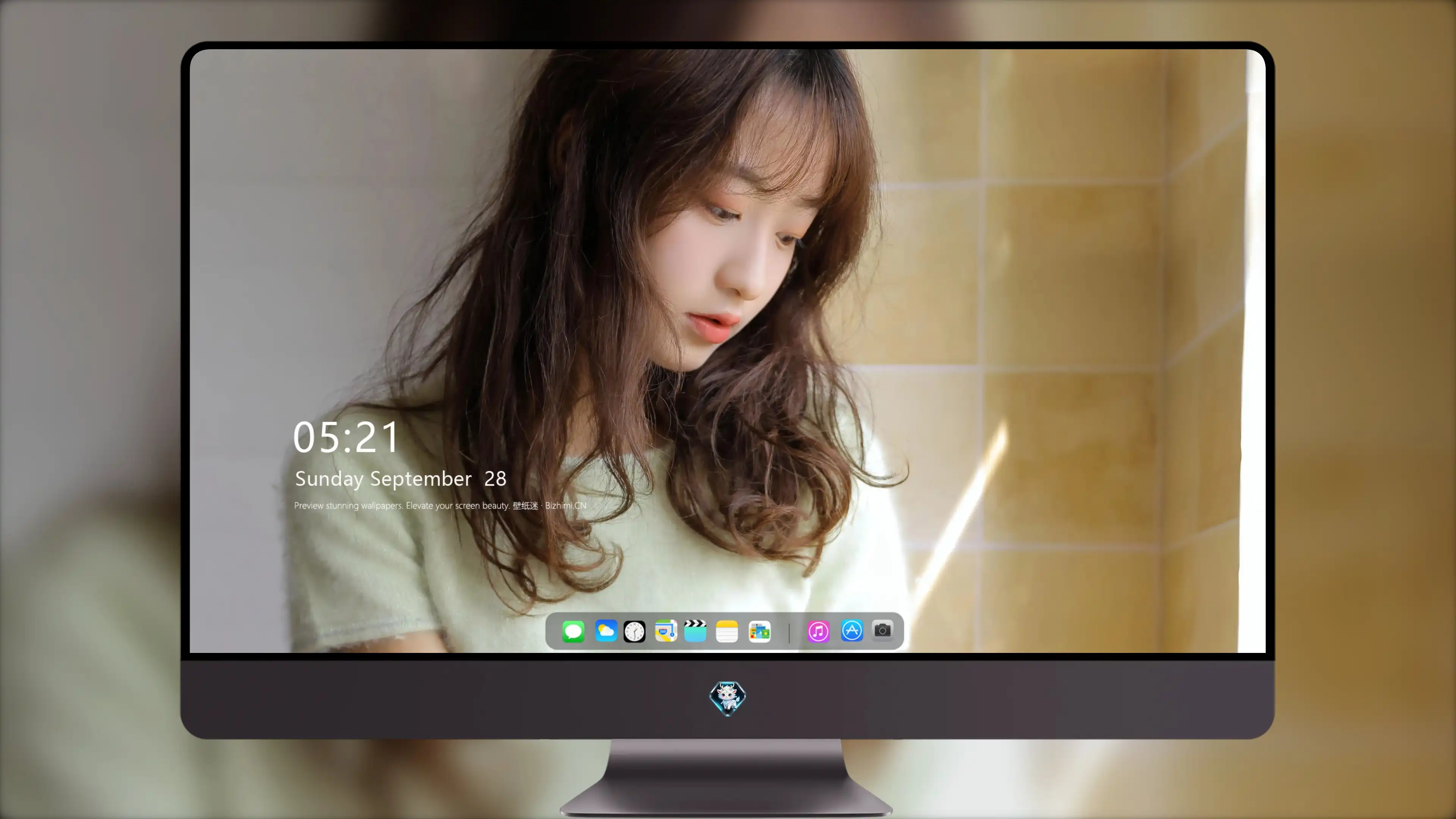Open the Maps app in the dock

coord(666,631)
